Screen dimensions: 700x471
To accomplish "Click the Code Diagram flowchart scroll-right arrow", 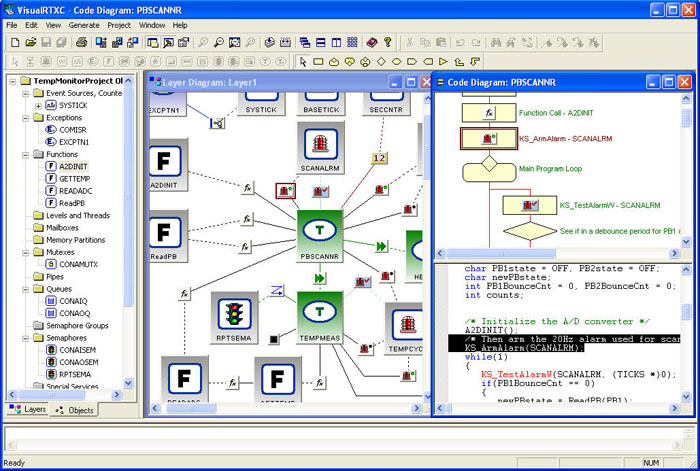I will pos(674,253).
